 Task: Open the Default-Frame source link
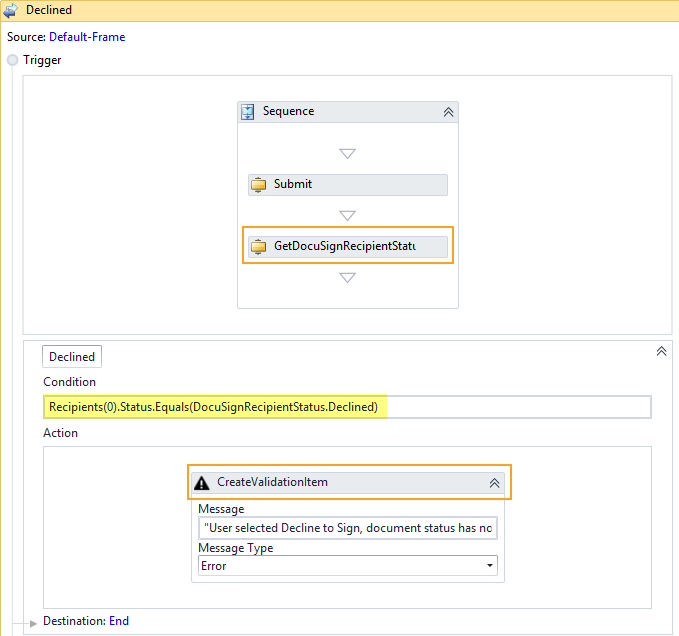tap(87, 37)
